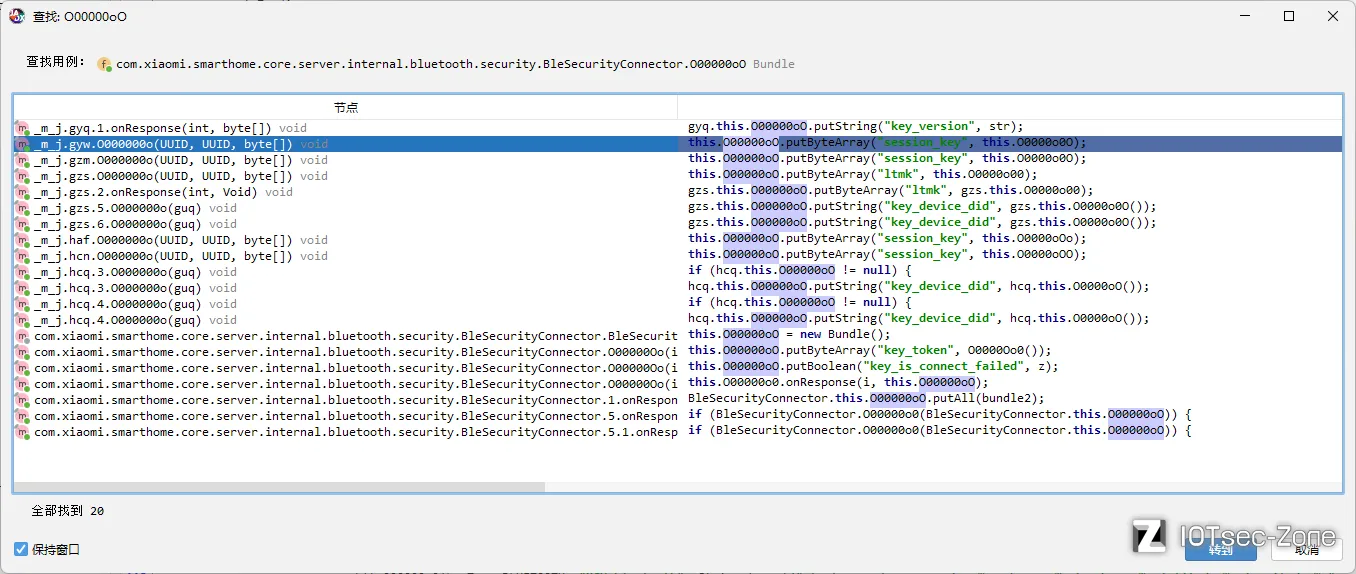Click the app icon in the title bar
Image resolution: width=1356 pixels, height=574 pixels.
17,16
